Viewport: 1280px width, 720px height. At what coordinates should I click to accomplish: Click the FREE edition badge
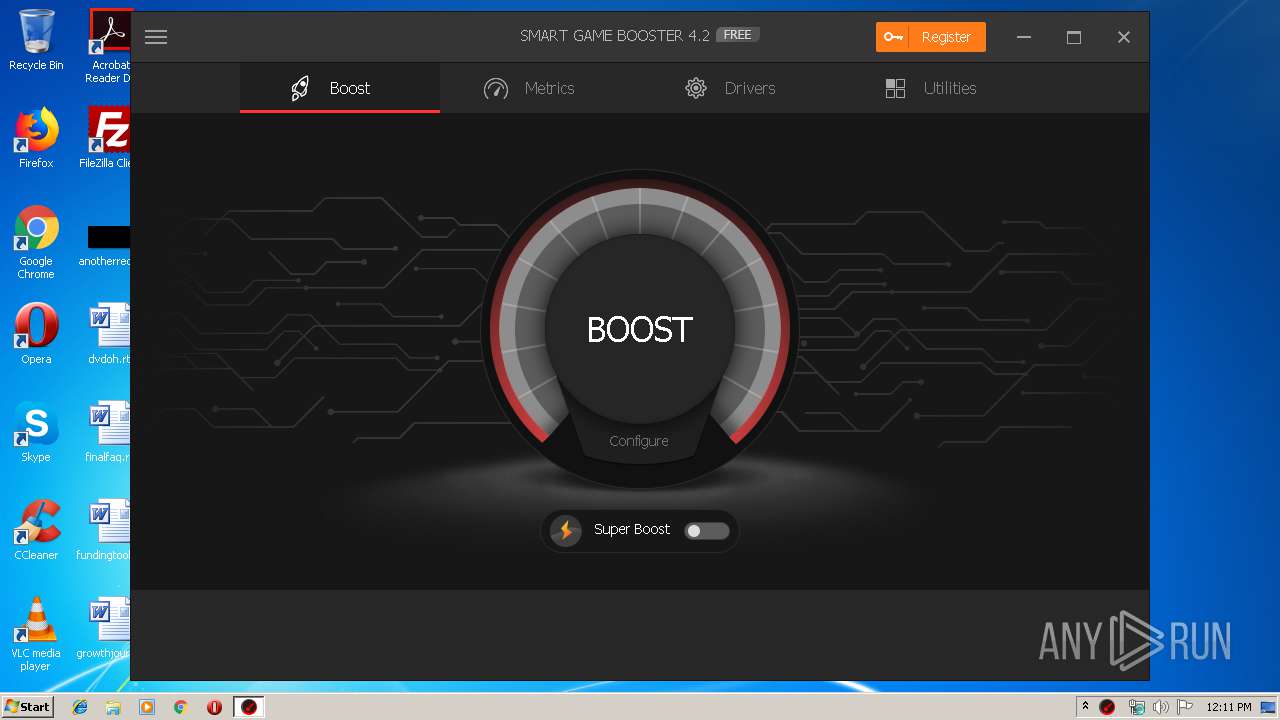[738, 35]
